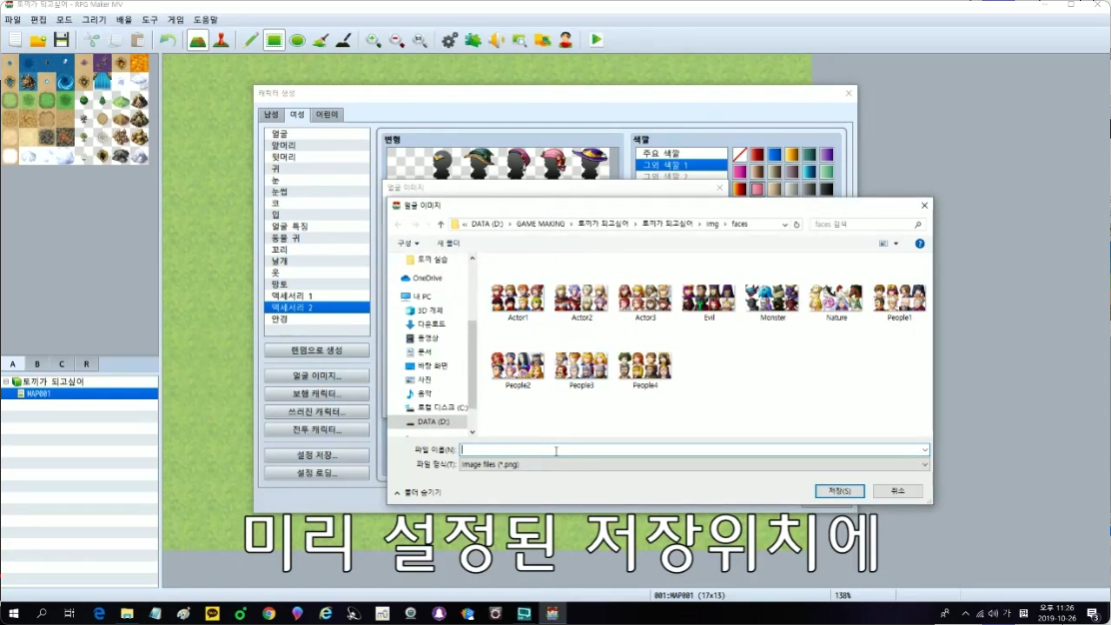Screen dimensions: 1111x625
Task: Open the Sound Test speaker icon
Action: [x=496, y=40]
